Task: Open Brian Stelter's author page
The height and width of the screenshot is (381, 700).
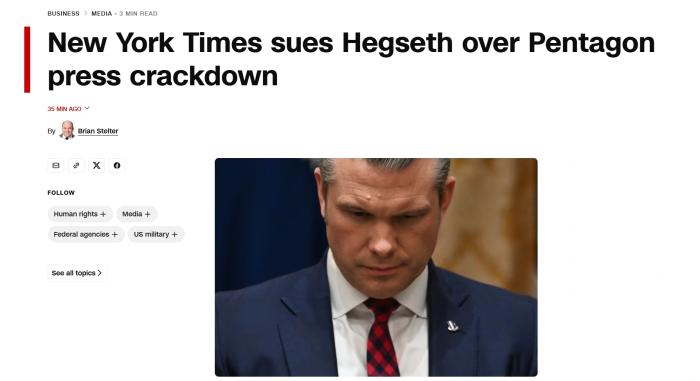Action: click(x=98, y=131)
